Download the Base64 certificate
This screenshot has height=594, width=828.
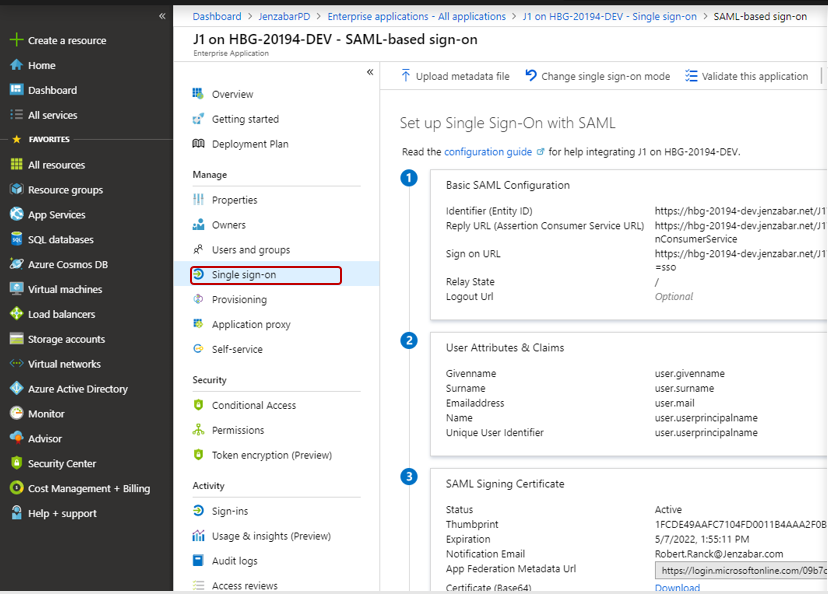point(677,588)
